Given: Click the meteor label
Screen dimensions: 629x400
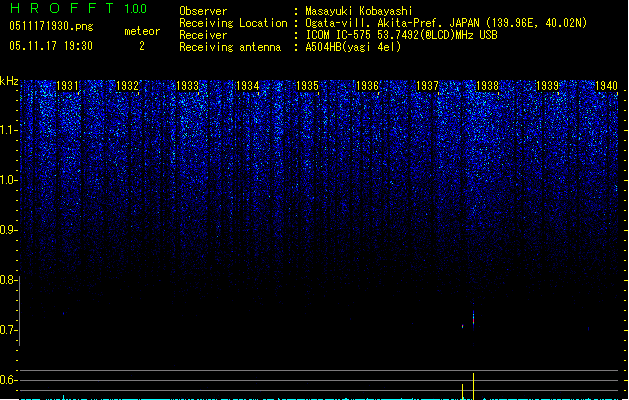Looking at the screenshot, I should [x=142, y=31].
